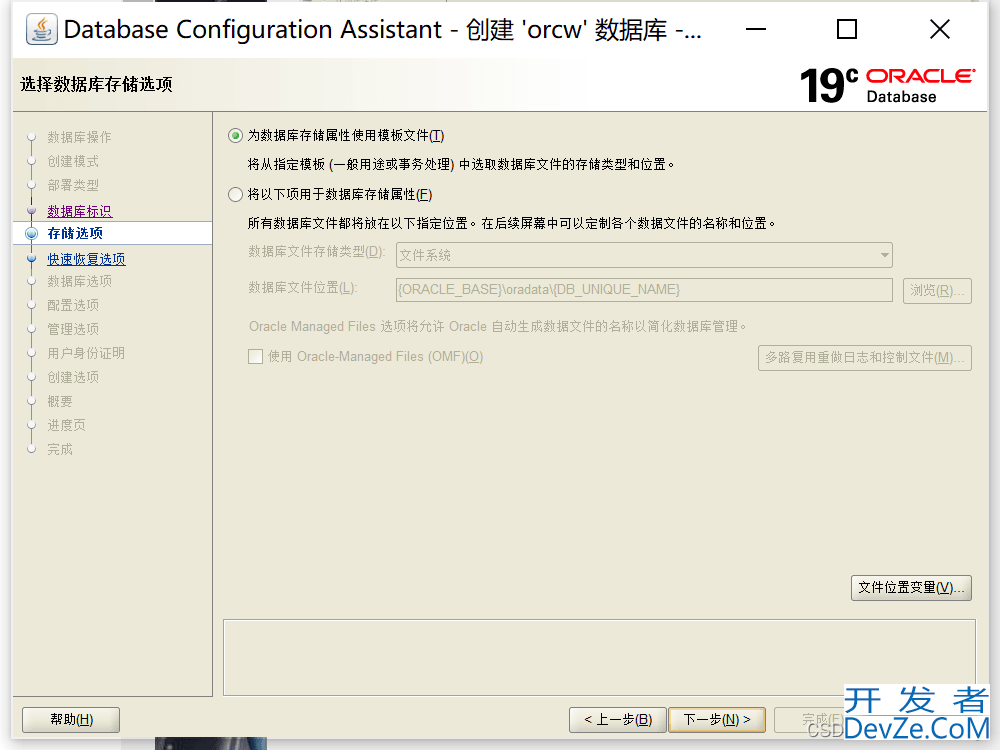
Task: Click 部署类型 step in sidebar
Action: point(73,186)
